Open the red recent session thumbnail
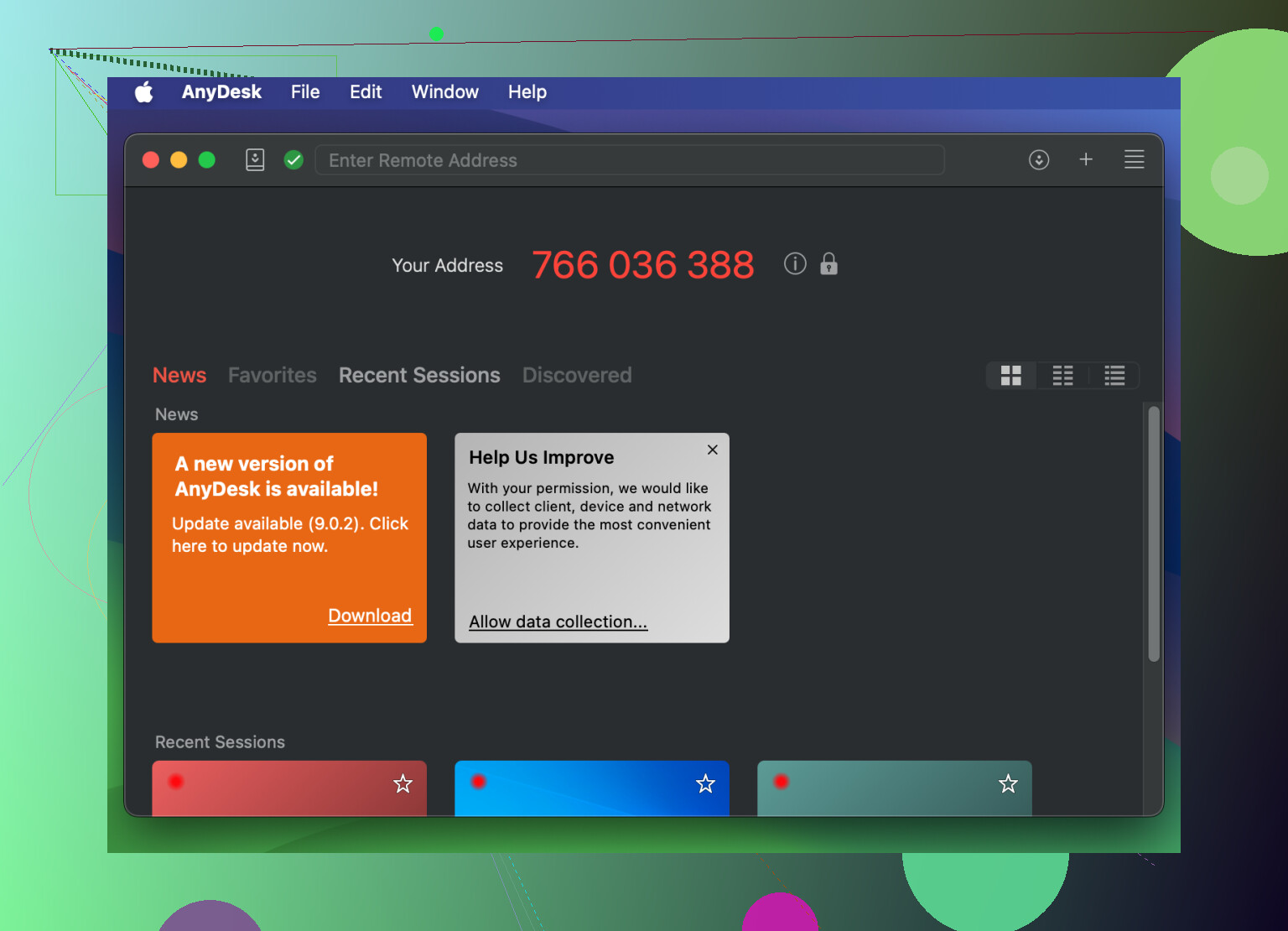The image size is (1288, 931). (x=289, y=788)
